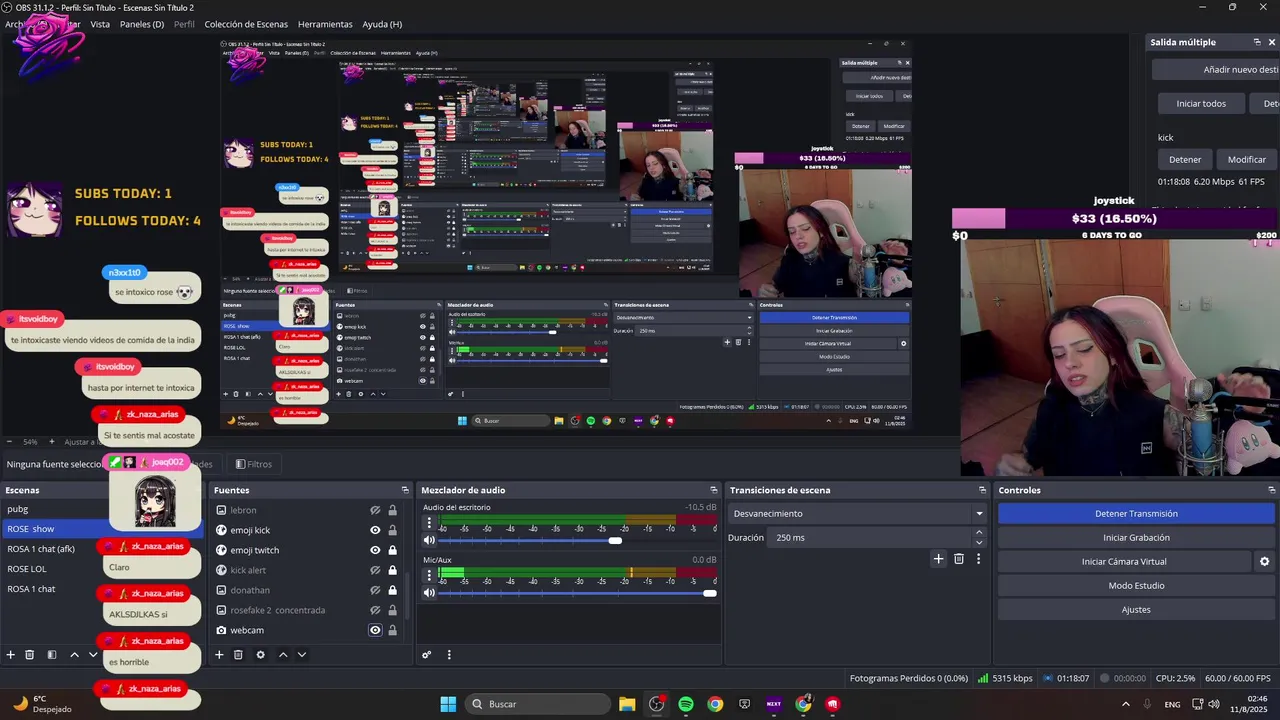1280x720 pixels.
Task: Open Herramientas menu
Action: 325,24
